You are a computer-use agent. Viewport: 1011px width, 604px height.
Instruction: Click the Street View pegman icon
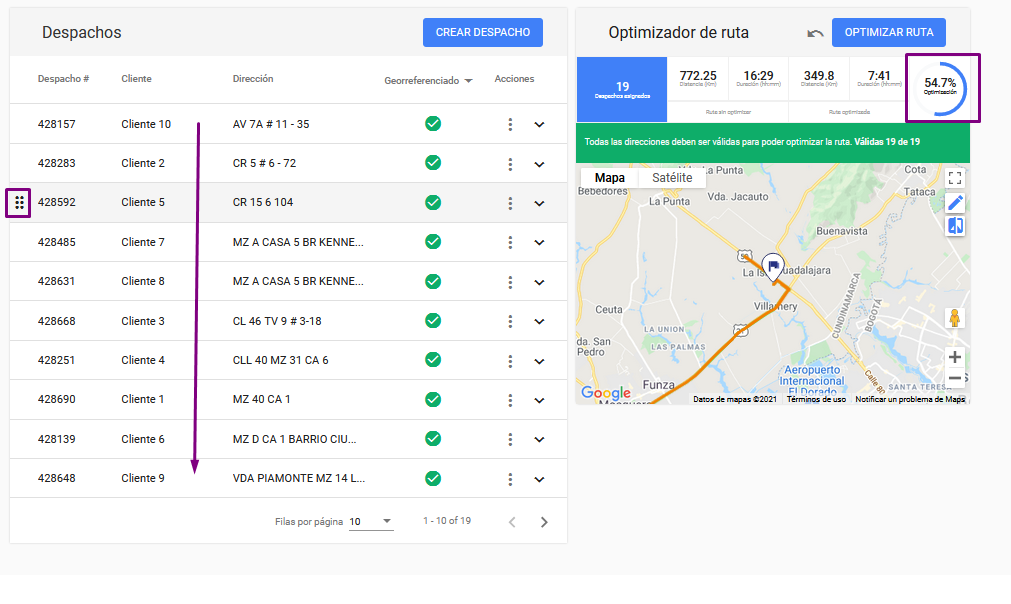[x=955, y=318]
